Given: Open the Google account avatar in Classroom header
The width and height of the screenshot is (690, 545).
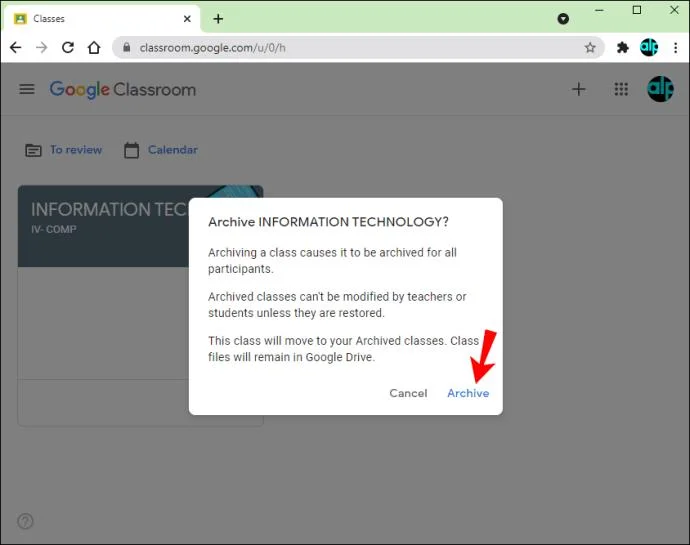Looking at the screenshot, I should [x=660, y=89].
